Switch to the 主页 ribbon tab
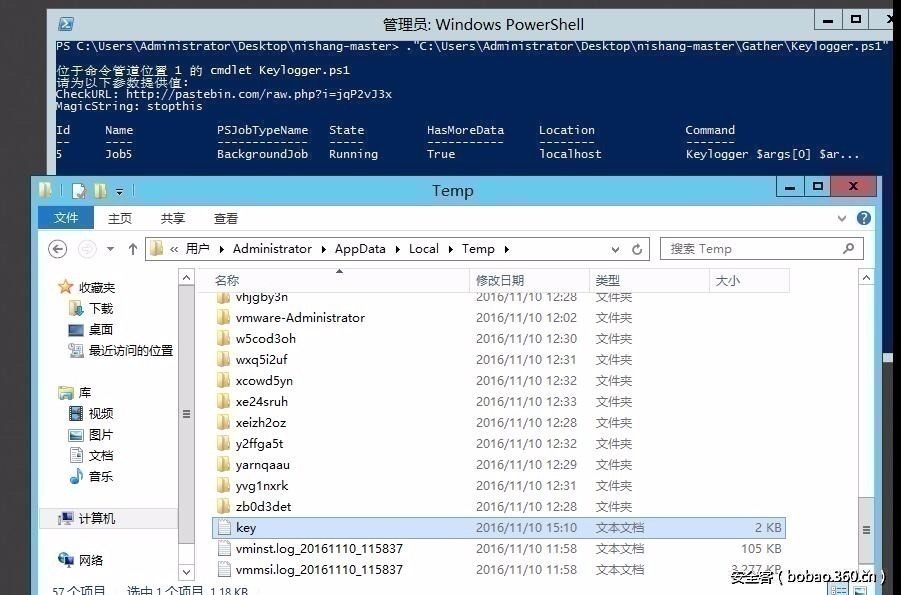Image resolution: width=901 pixels, height=595 pixels. [x=120, y=218]
